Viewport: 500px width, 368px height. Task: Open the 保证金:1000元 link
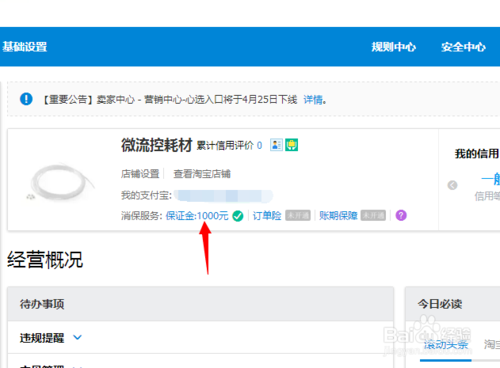click(x=197, y=216)
